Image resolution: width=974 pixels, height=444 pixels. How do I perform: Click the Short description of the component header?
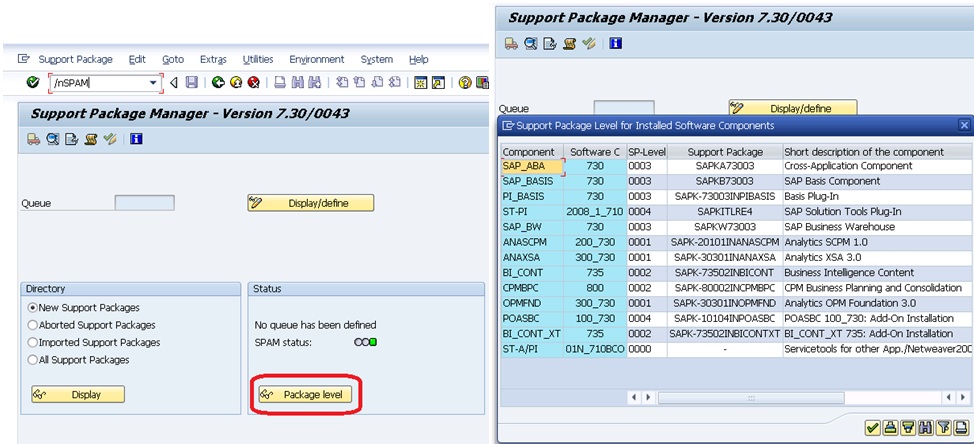877,152
